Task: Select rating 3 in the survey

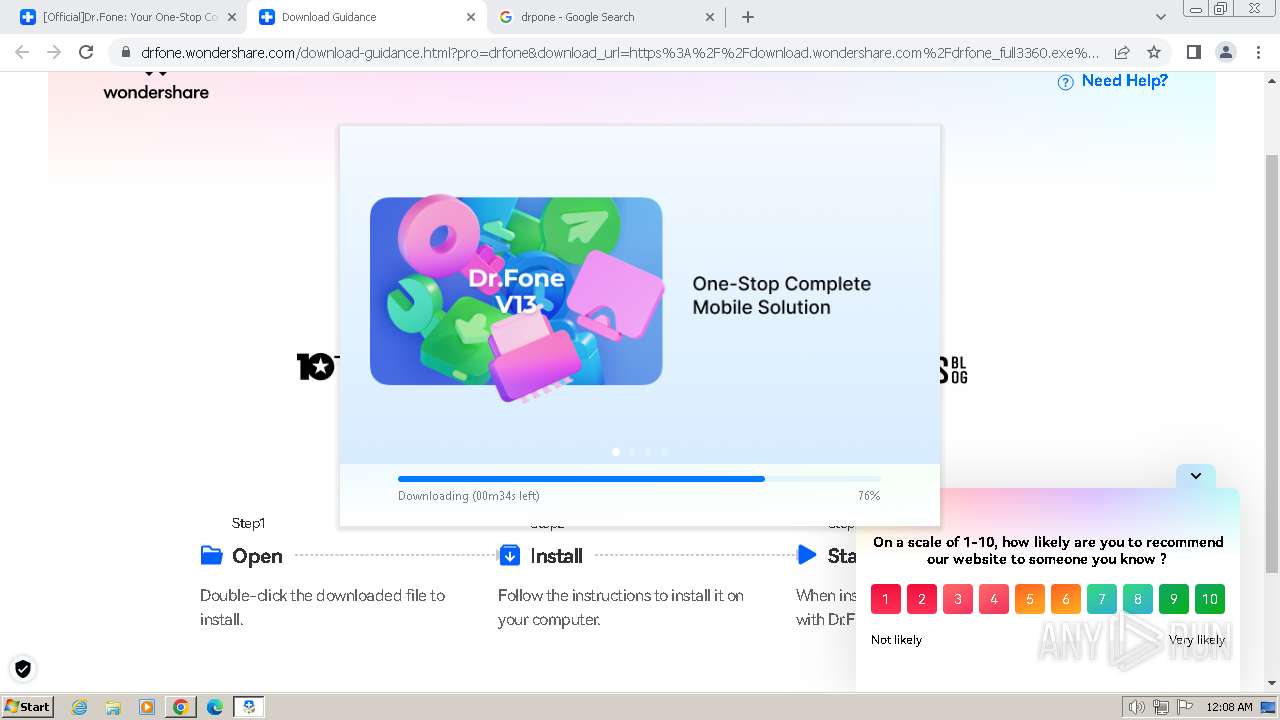Action: coord(958,599)
